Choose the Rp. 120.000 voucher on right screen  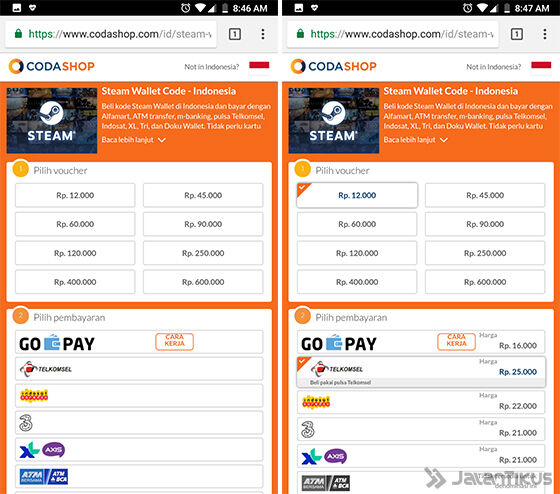coord(357,253)
